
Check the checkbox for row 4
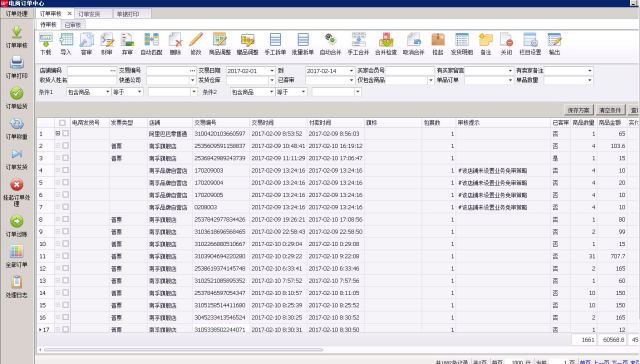pyautogui.click(x=65, y=170)
